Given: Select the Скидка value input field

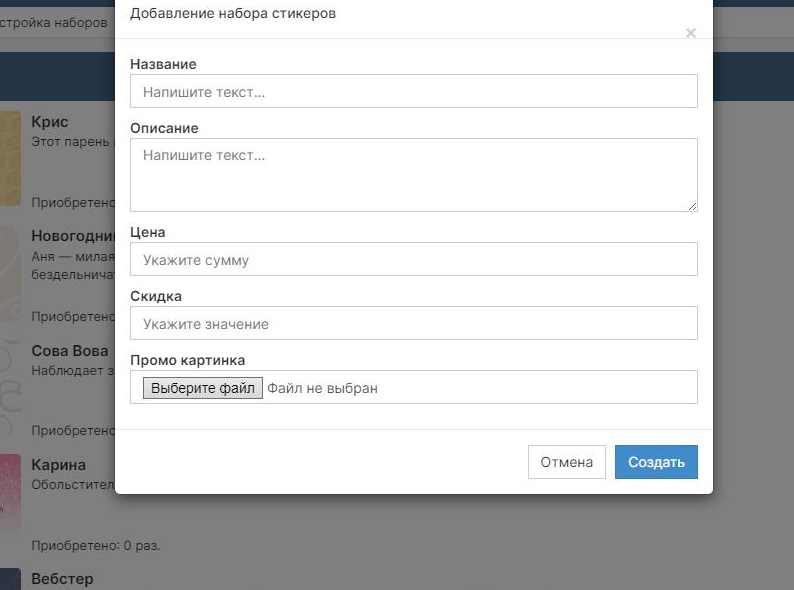Looking at the screenshot, I should [413, 324].
